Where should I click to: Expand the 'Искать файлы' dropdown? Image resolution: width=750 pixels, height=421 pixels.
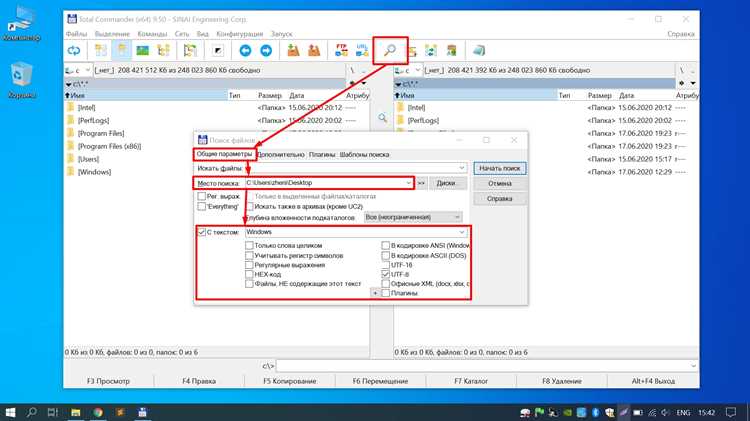coord(462,168)
